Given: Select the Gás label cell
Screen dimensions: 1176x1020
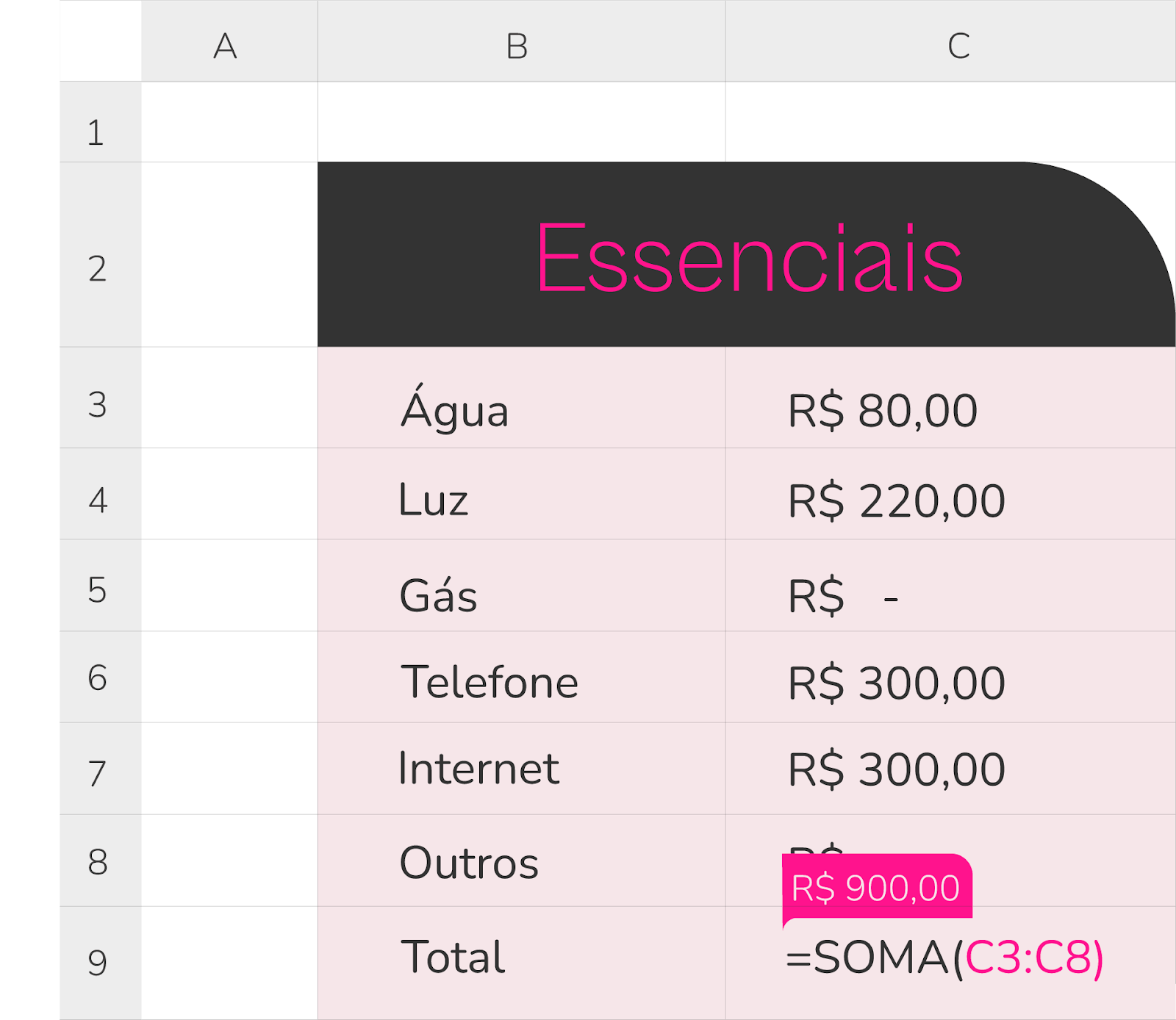Looking at the screenshot, I should click(x=438, y=595).
